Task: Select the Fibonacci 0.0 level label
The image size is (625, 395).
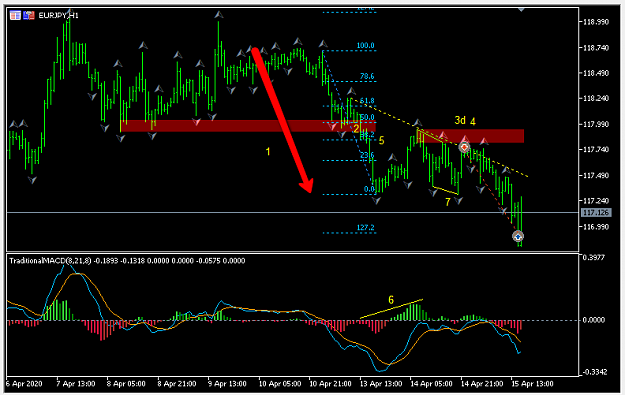Action: click(369, 189)
